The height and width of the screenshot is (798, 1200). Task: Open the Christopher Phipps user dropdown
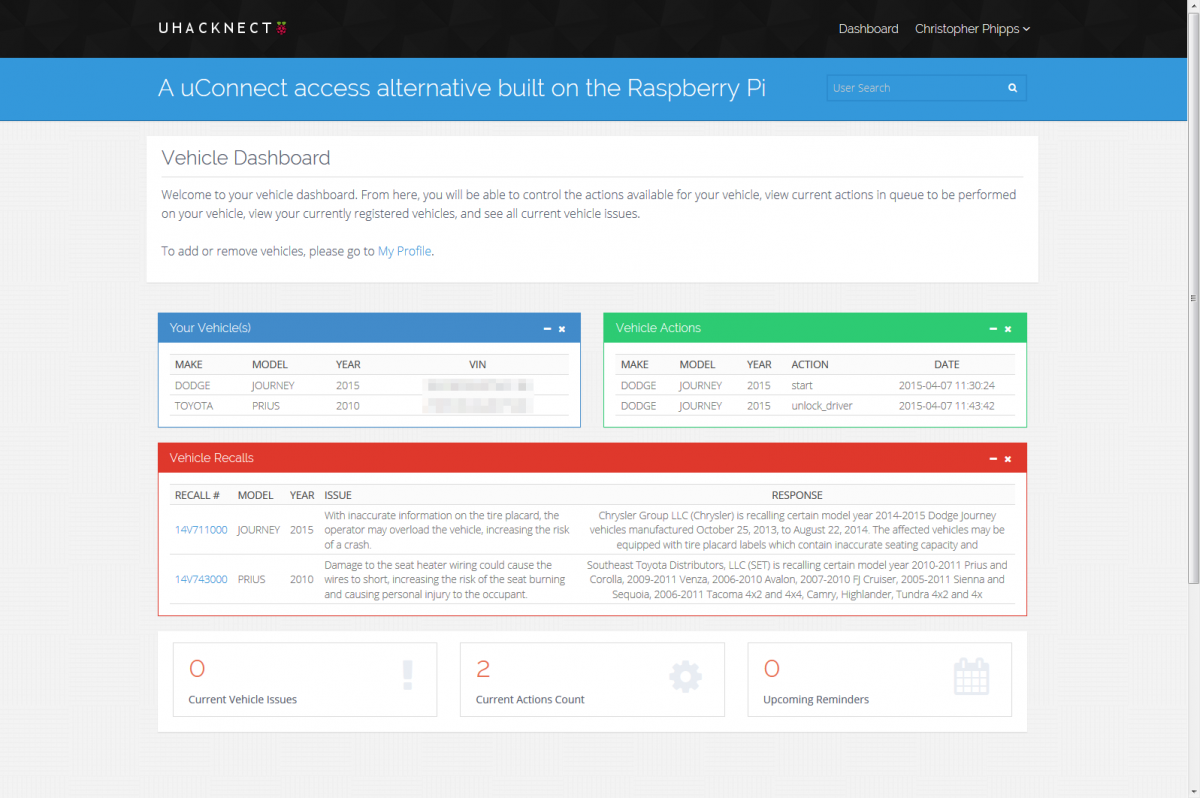[x=972, y=29]
